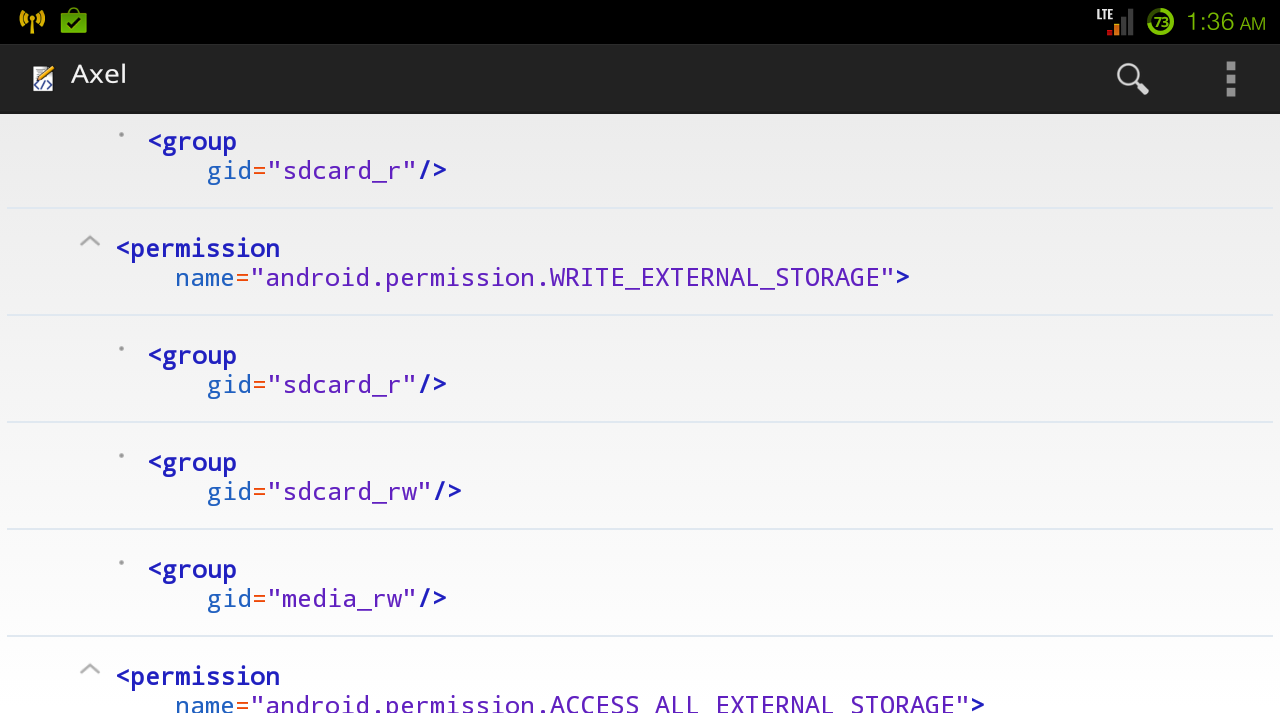Tap the battery percentage circle icon
The height and width of the screenshot is (720, 1280).
1160,22
